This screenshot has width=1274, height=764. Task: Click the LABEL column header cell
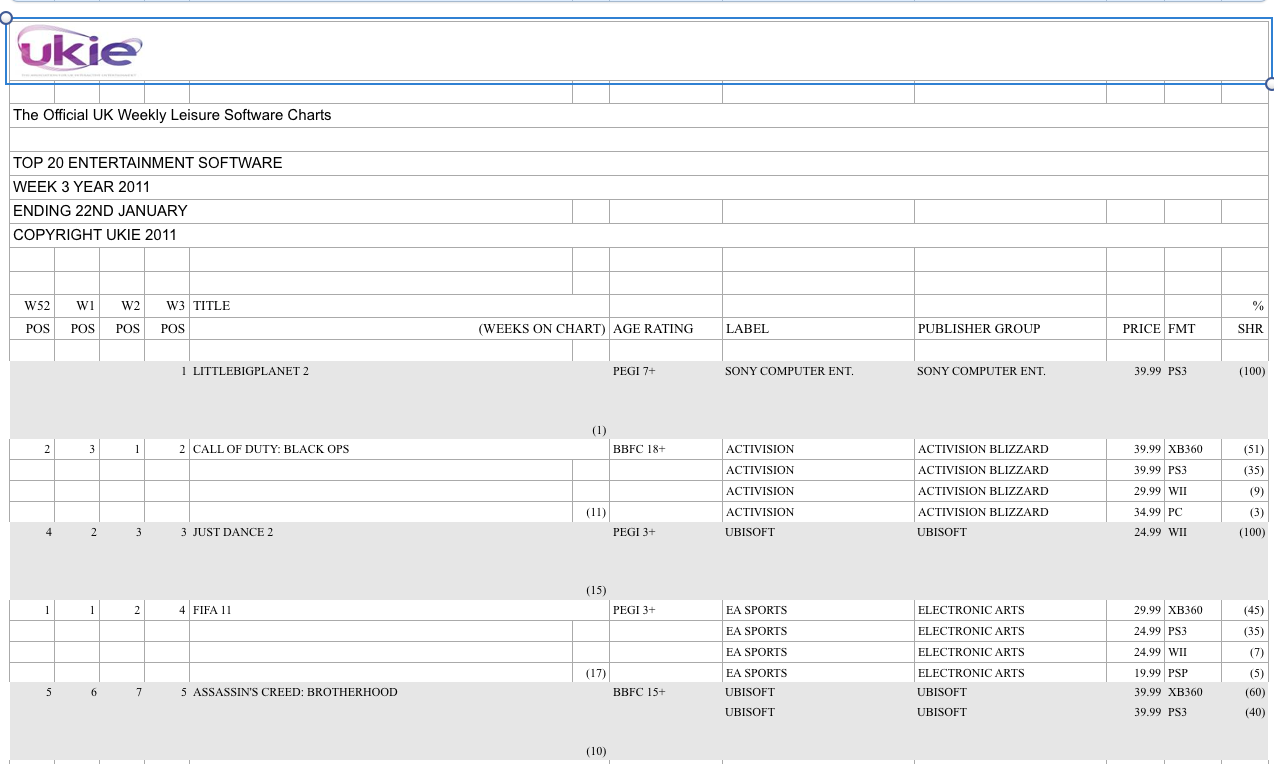(x=747, y=329)
